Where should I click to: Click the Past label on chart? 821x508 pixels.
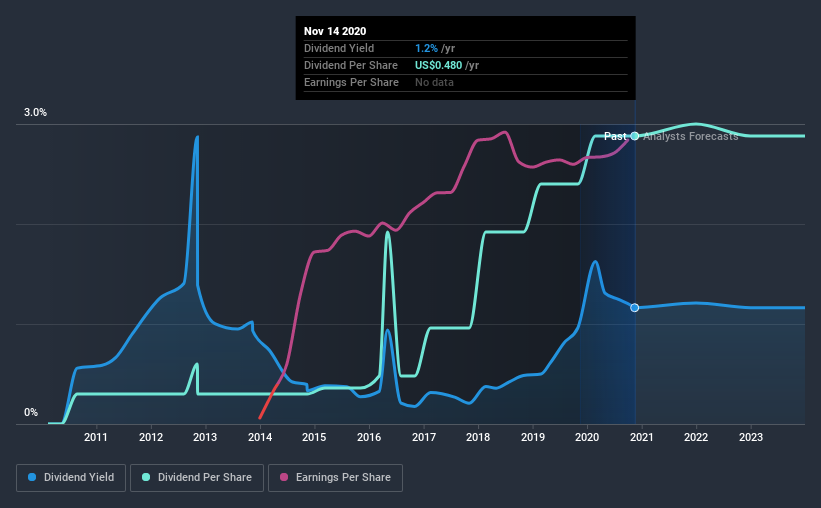(615, 136)
